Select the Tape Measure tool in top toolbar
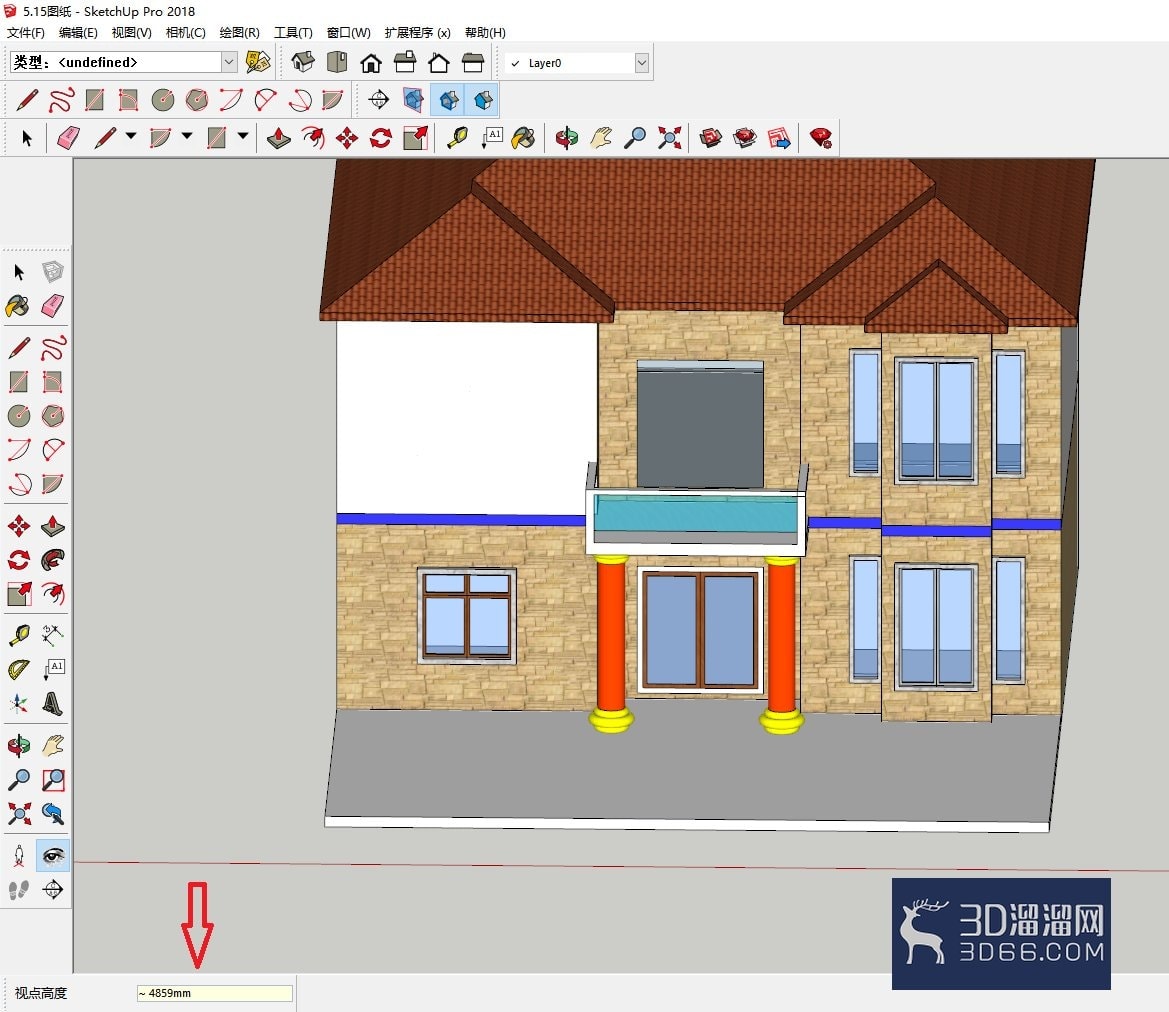Viewport: 1169px width, 1012px height. [x=457, y=138]
